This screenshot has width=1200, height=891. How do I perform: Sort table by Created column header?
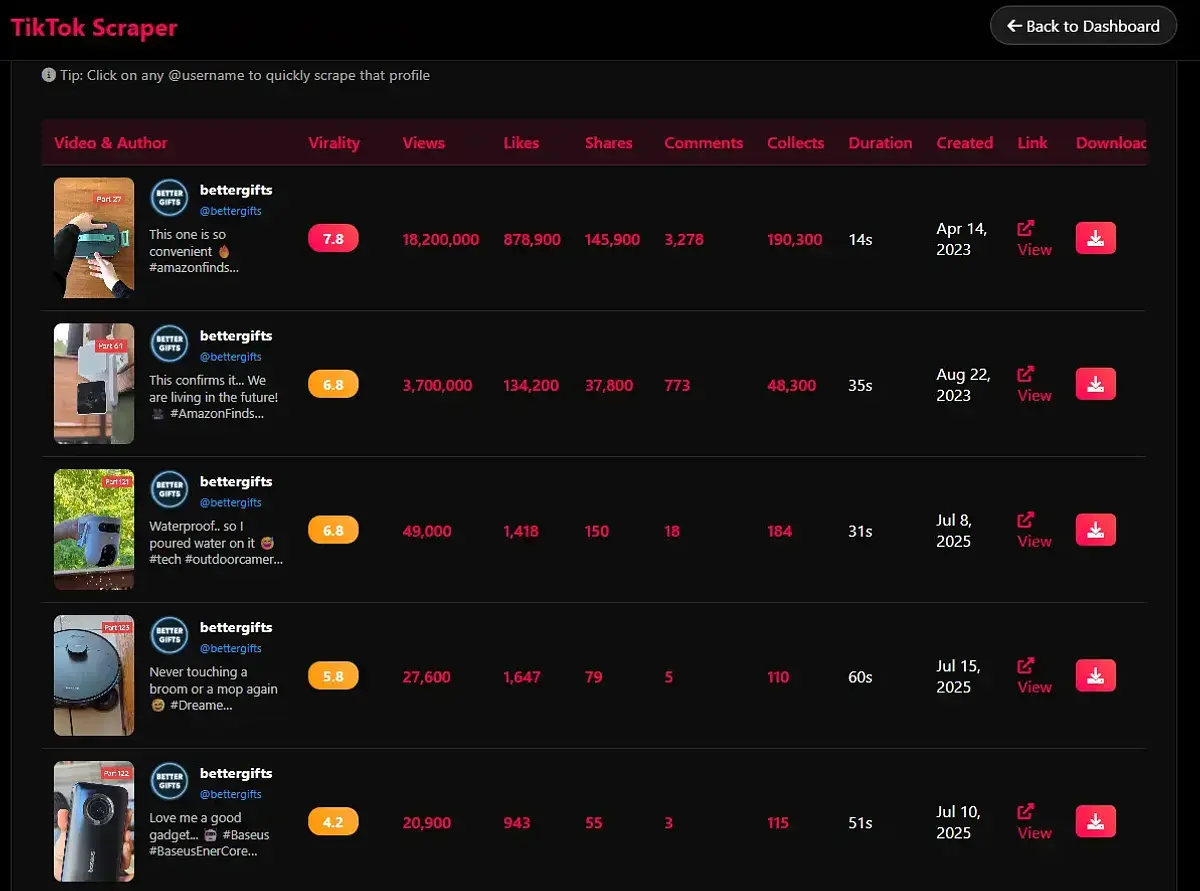964,143
